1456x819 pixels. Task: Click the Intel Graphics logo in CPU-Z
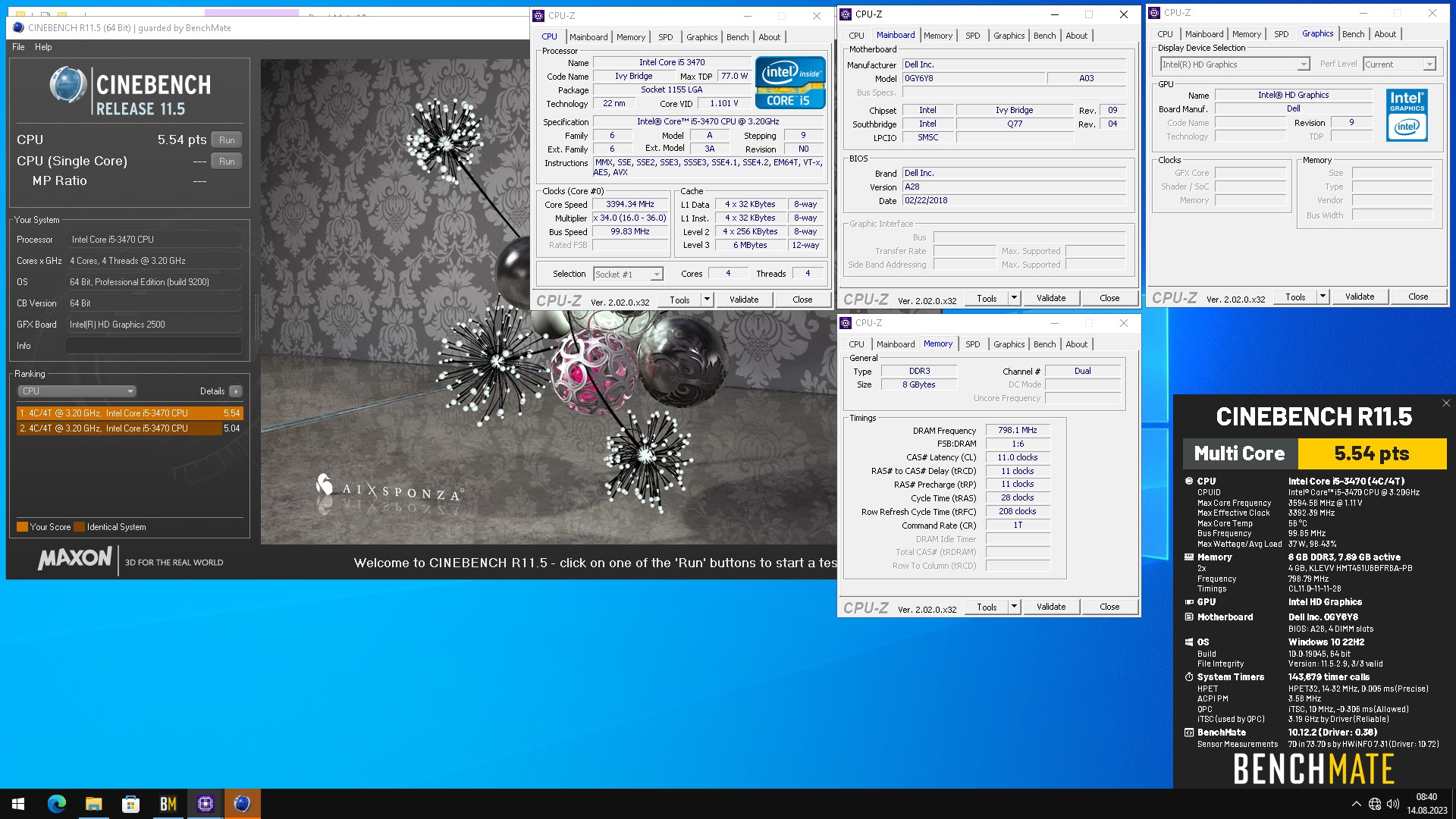click(x=1407, y=115)
